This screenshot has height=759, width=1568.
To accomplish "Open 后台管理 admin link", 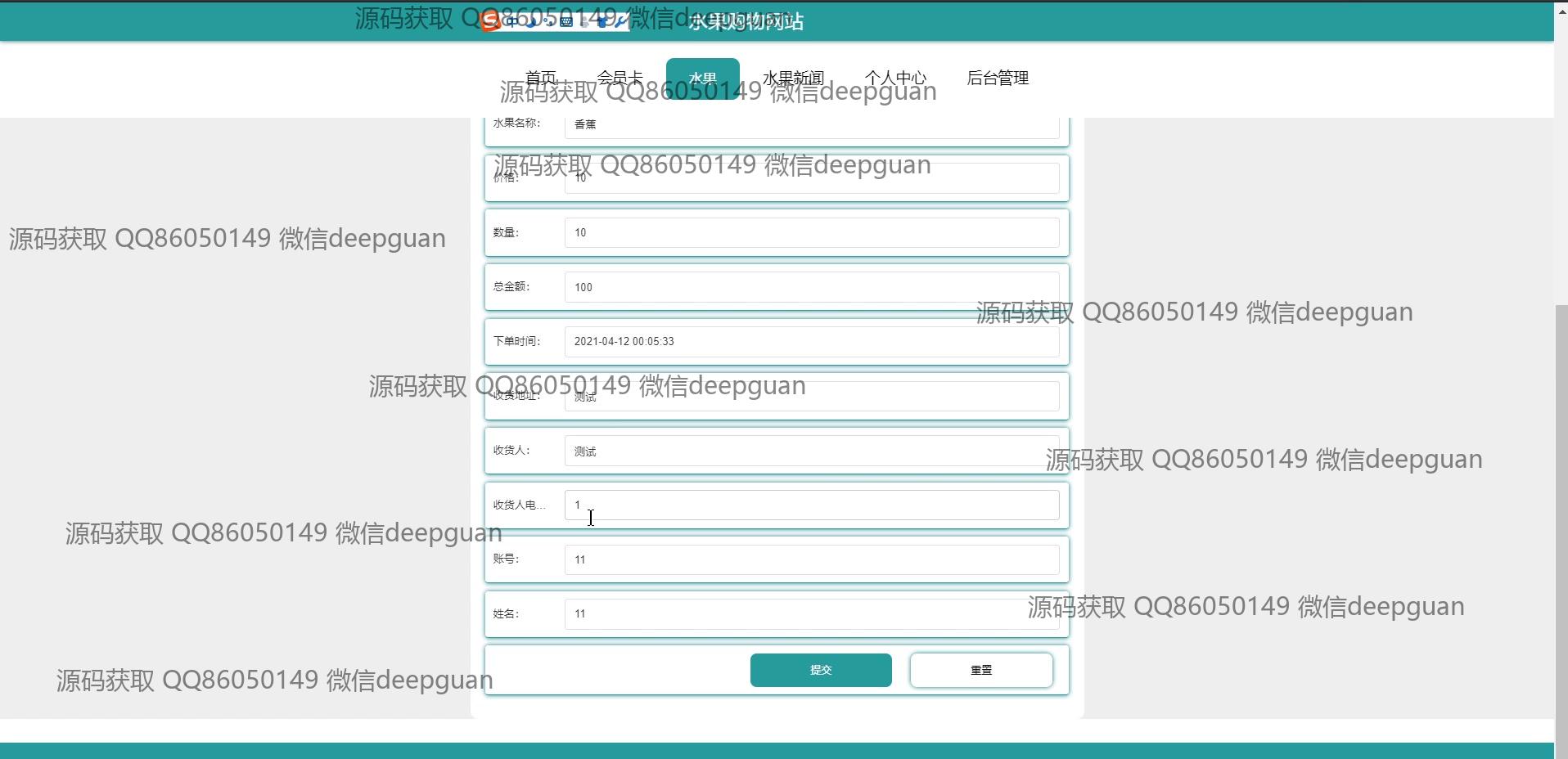I will [x=997, y=78].
